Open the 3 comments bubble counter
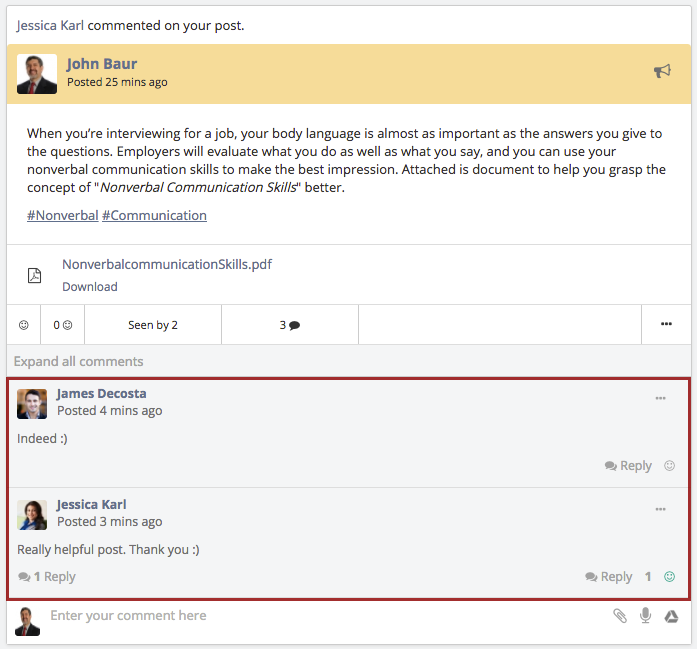 point(290,325)
